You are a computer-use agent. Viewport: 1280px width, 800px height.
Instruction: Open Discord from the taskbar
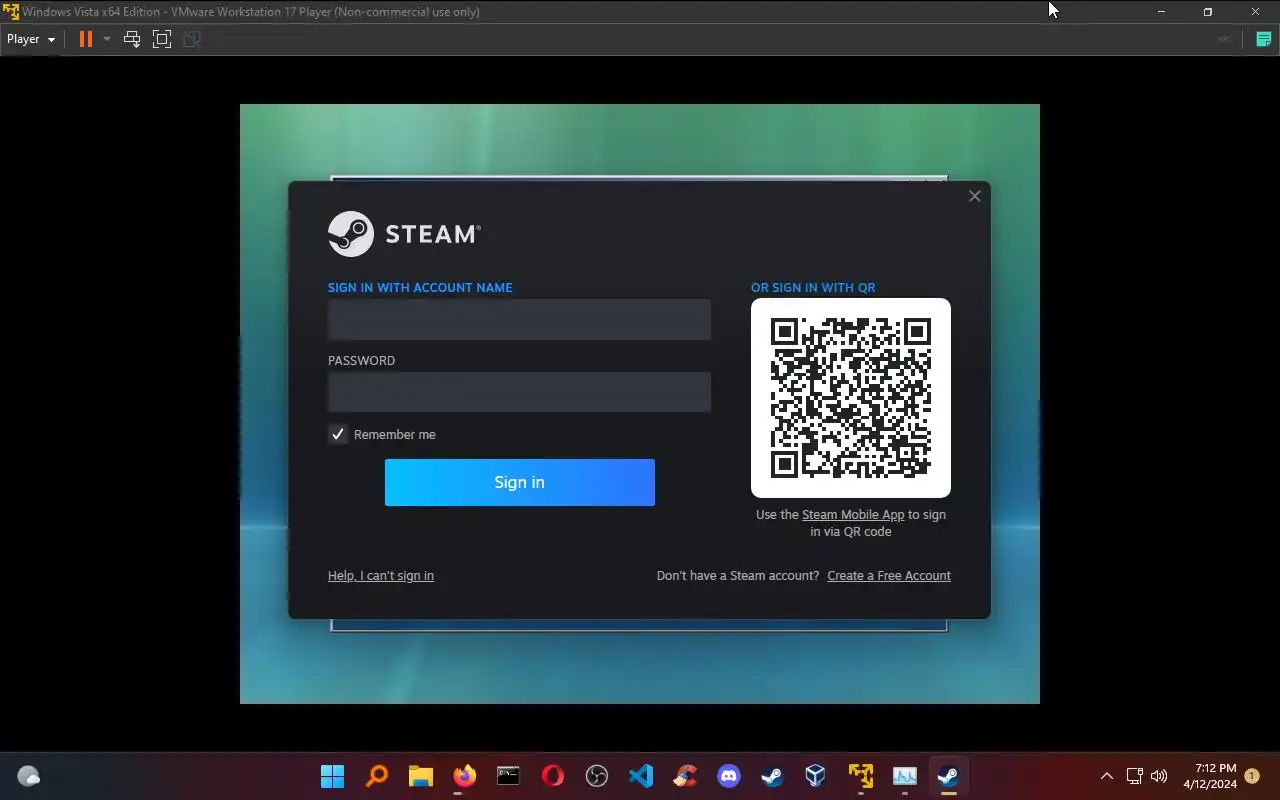click(728, 776)
